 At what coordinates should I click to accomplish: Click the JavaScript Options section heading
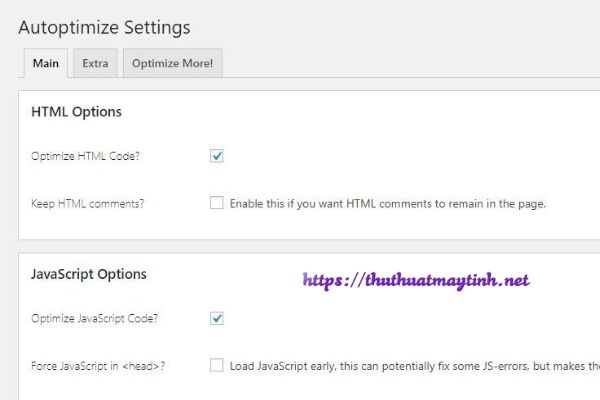point(89,274)
